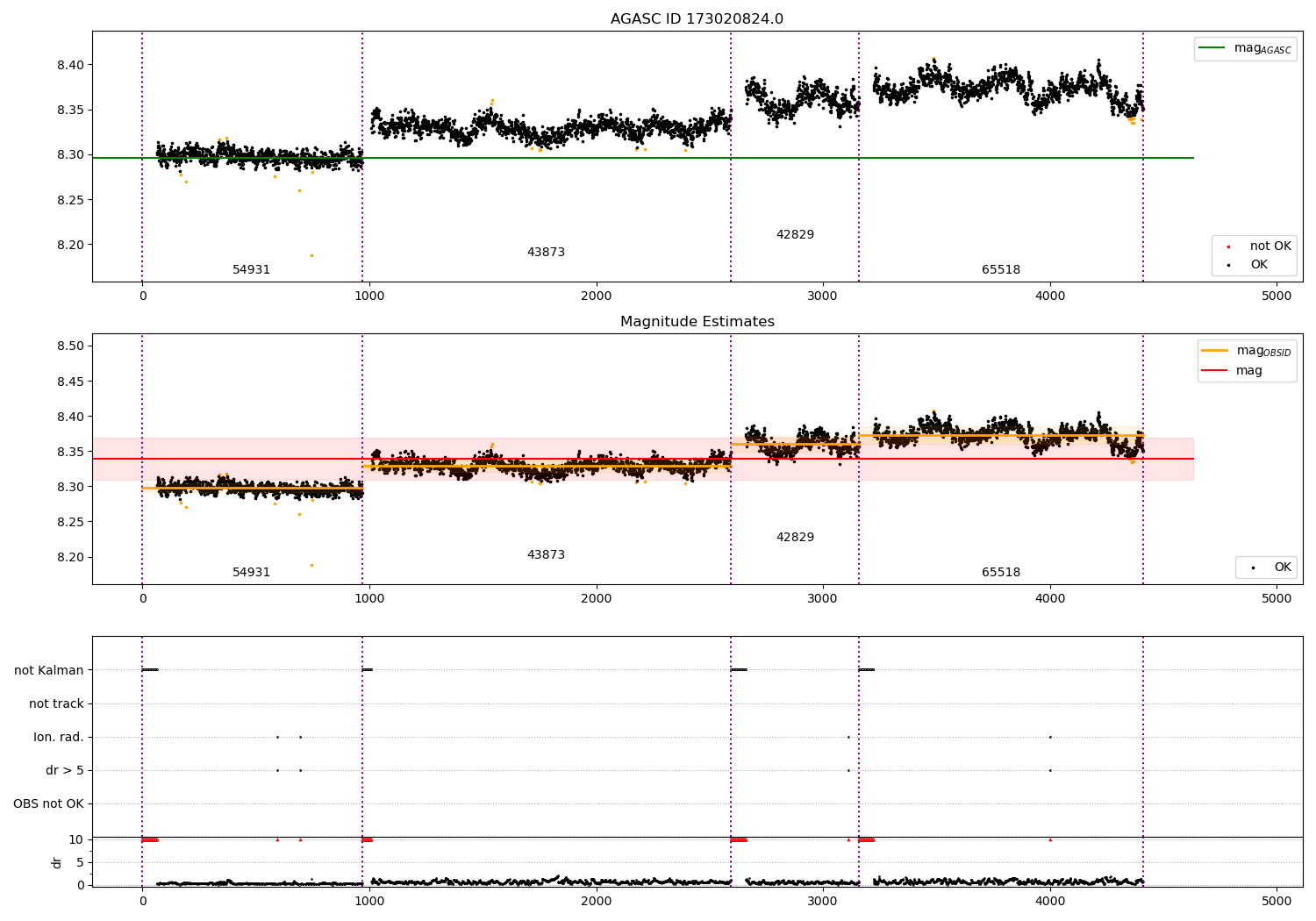The width and height of the screenshot is (1316, 921).
Task: Click OBSID label 65518 in the Magnitude Estimates plot
Action: coord(1001,573)
